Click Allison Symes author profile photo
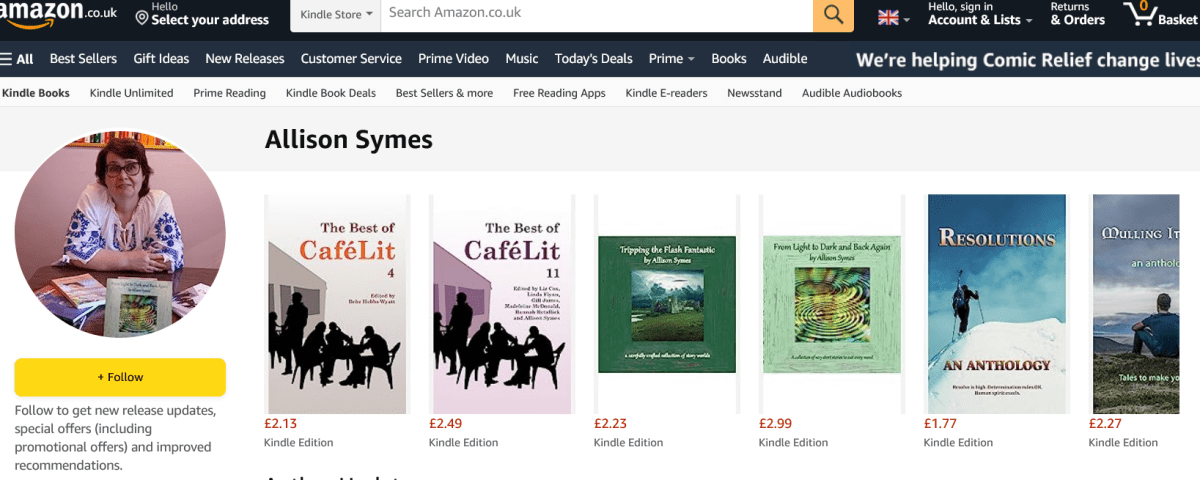The image size is (1200, 480). [x=119, y=235]
